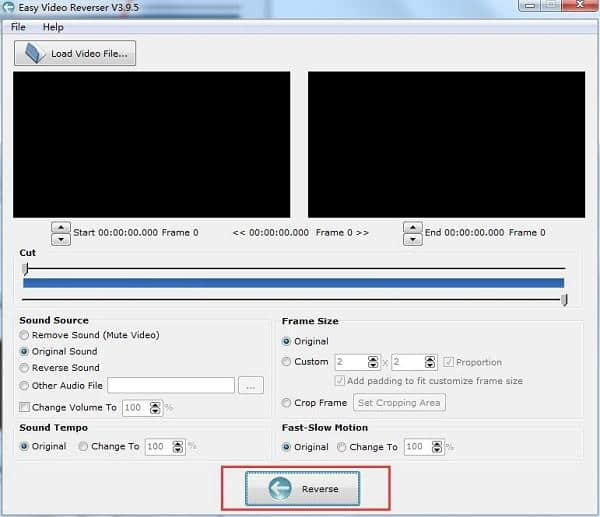
Task: Click the Load Video File button icon
Action: (x=35, y=53)
